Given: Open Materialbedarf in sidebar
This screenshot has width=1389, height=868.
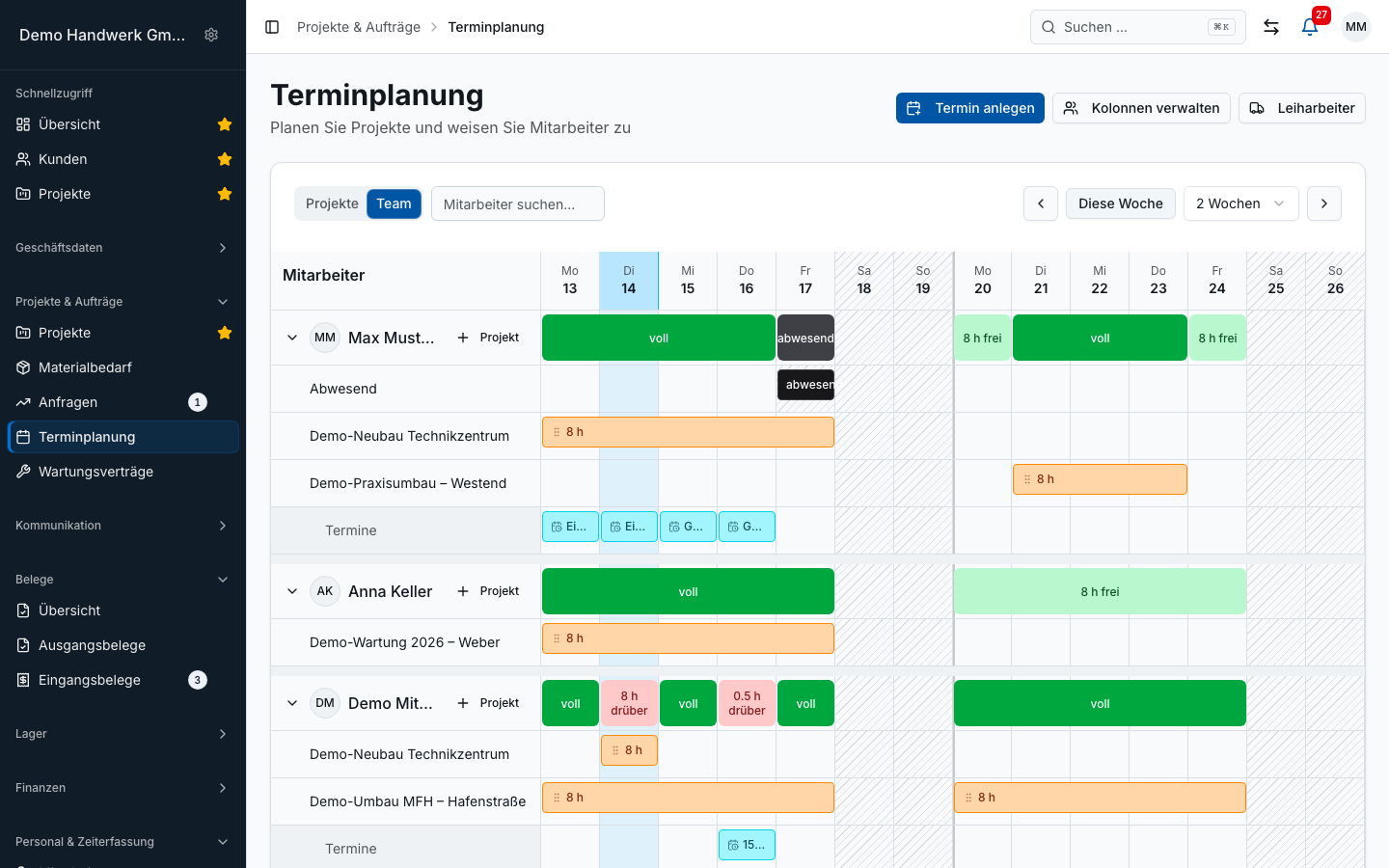Looking at the screenshot, I should pos(123,367).
